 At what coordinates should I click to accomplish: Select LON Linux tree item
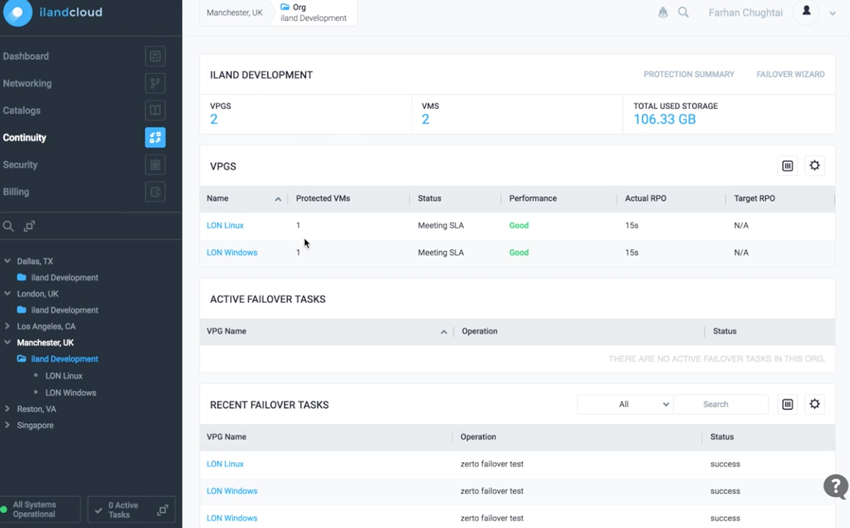pos(64,376)
